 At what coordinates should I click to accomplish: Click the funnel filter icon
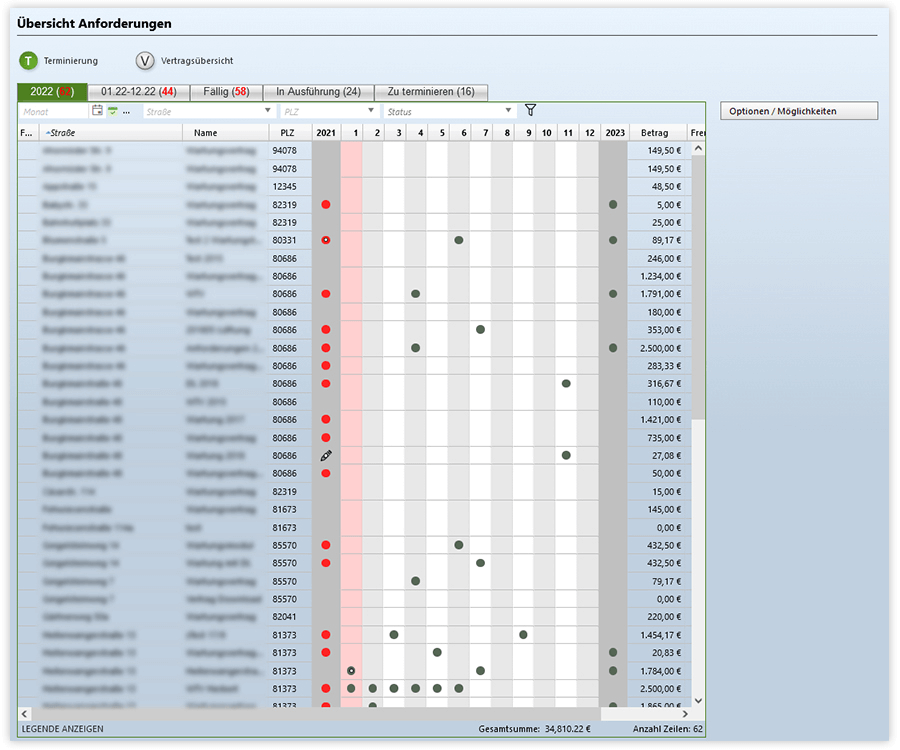click(x=531, y=111)
